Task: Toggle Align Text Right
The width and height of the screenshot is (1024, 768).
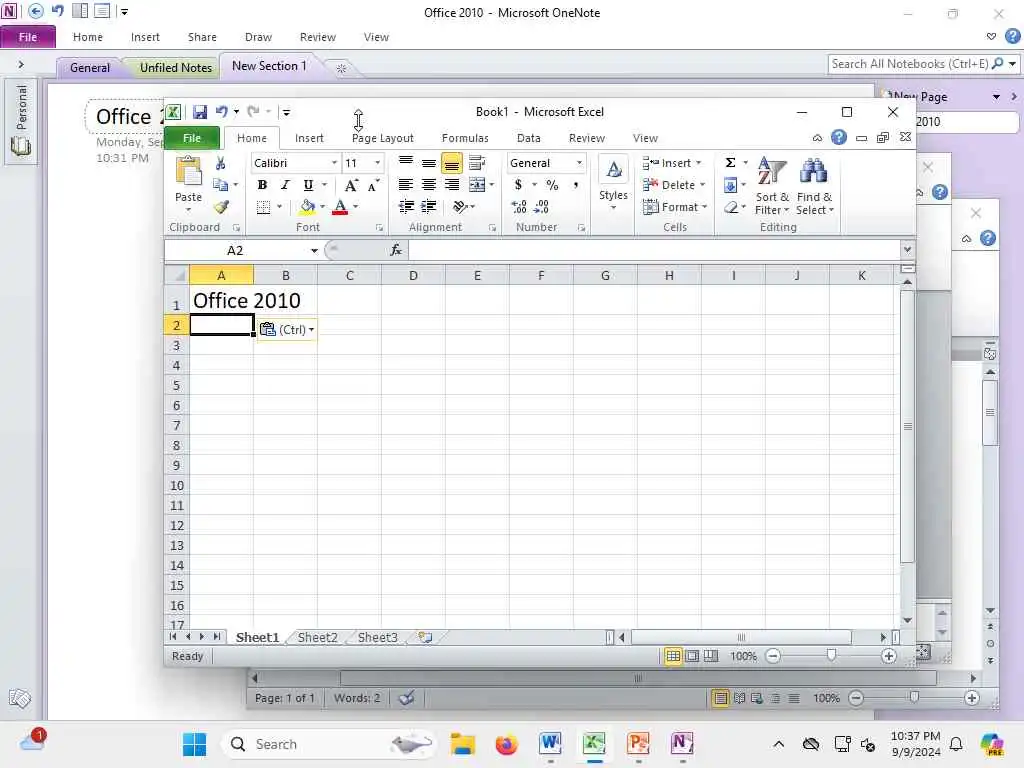Action: (x=451, y=185)
